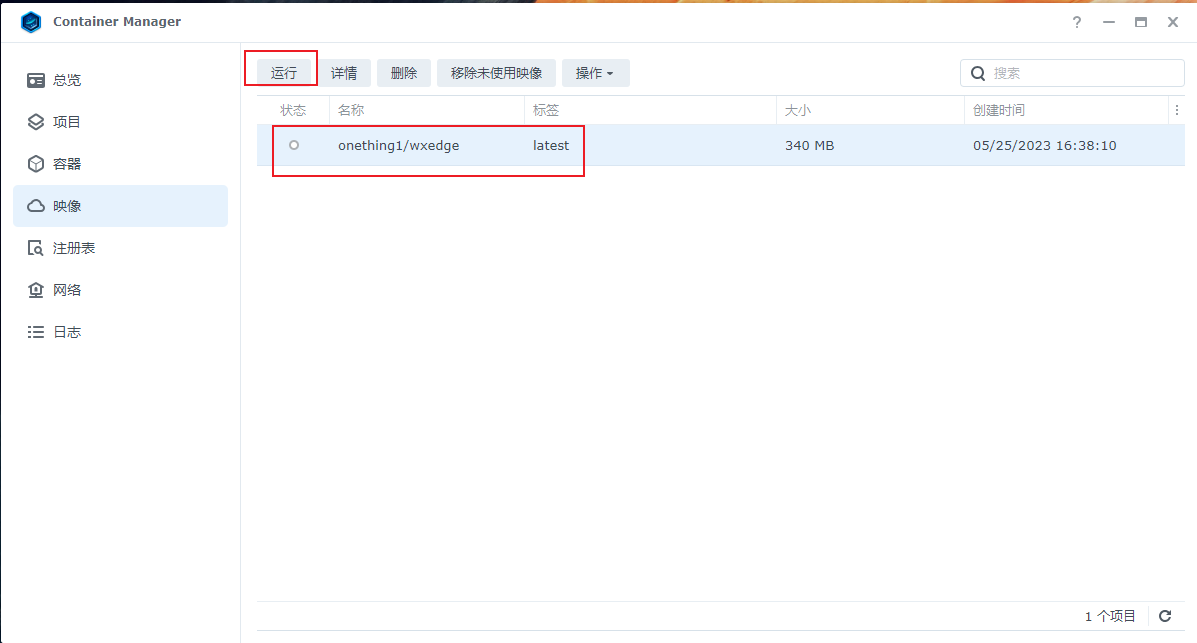Click the 网络 network icon in sidebar

coord(36,290)
